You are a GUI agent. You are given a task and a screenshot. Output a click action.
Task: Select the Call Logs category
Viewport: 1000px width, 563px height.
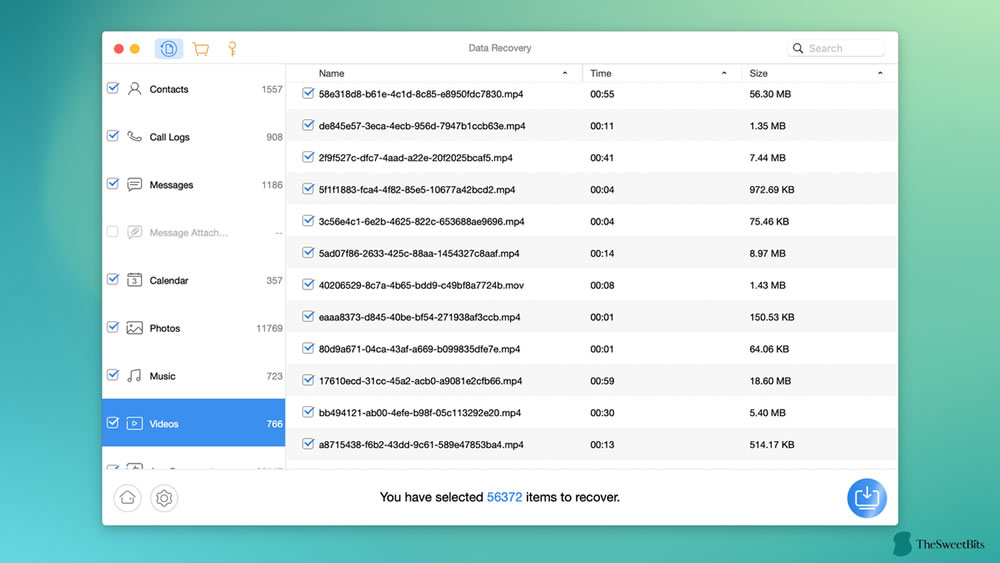194,136
